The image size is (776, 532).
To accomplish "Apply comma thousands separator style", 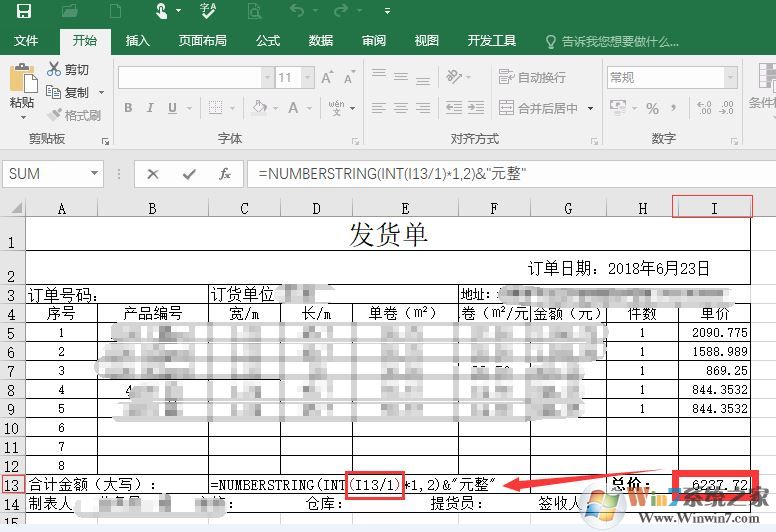I will click(674, 108).
